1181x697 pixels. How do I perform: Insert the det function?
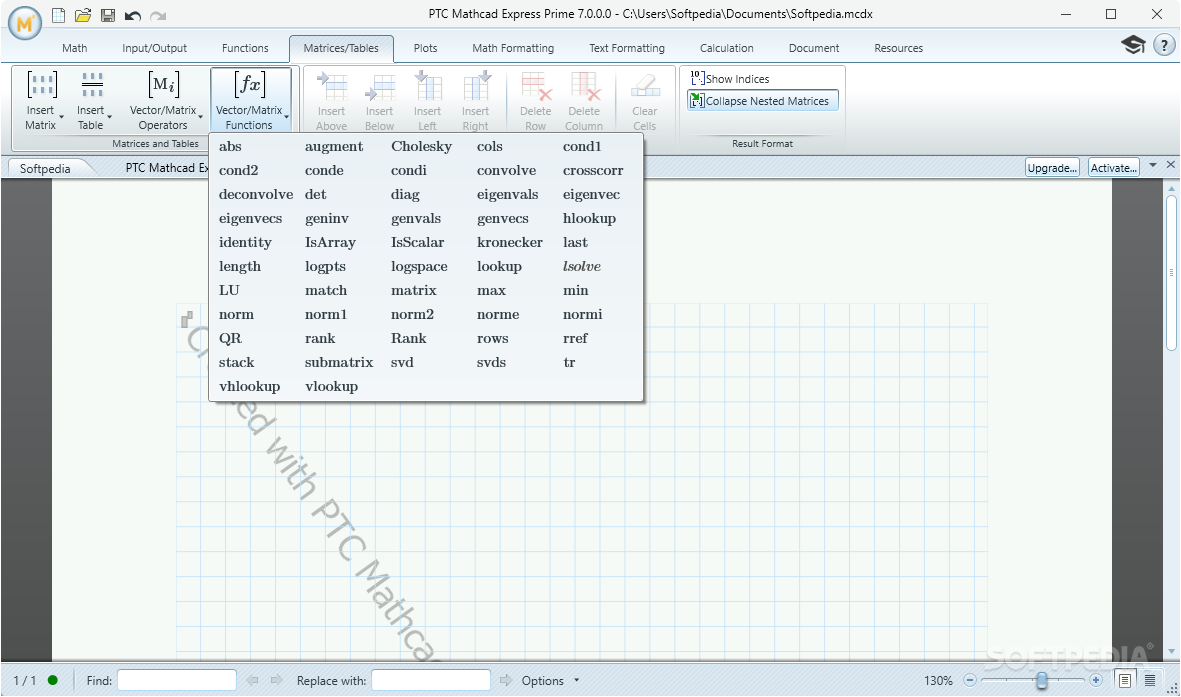click(316, 194)
